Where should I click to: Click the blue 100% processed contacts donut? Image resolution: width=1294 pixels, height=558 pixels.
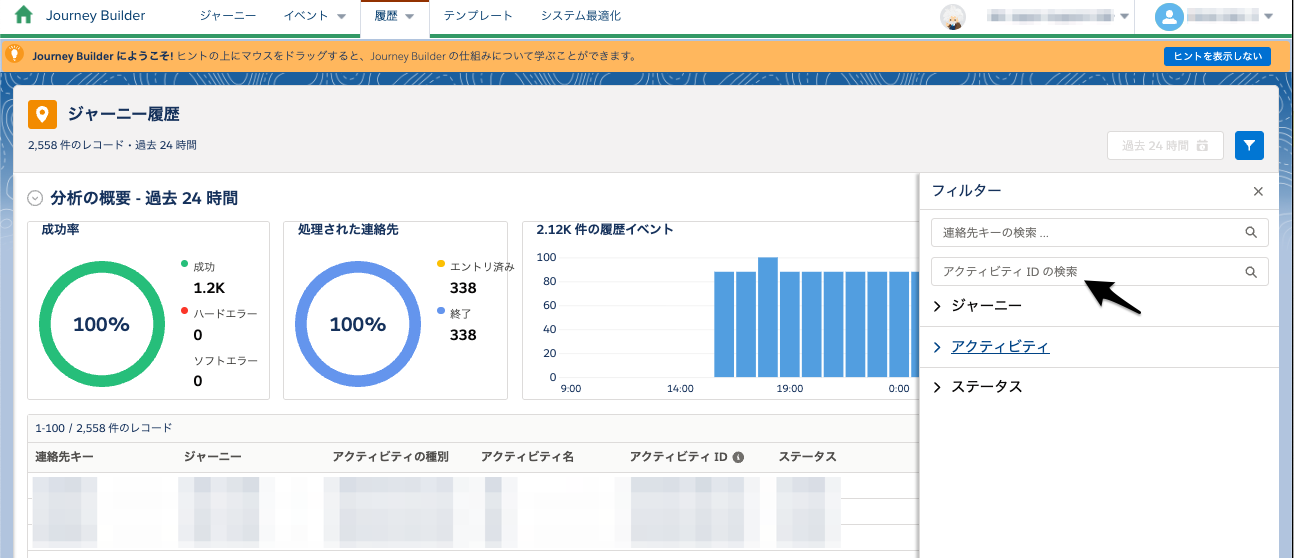click(x=357, y=324)
